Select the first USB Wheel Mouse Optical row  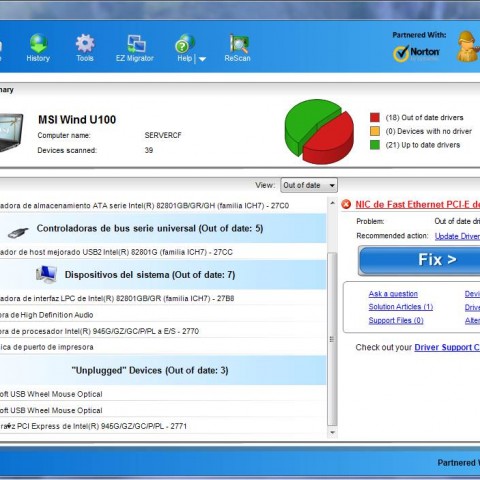pyautogui.click(x=163, y=394)
